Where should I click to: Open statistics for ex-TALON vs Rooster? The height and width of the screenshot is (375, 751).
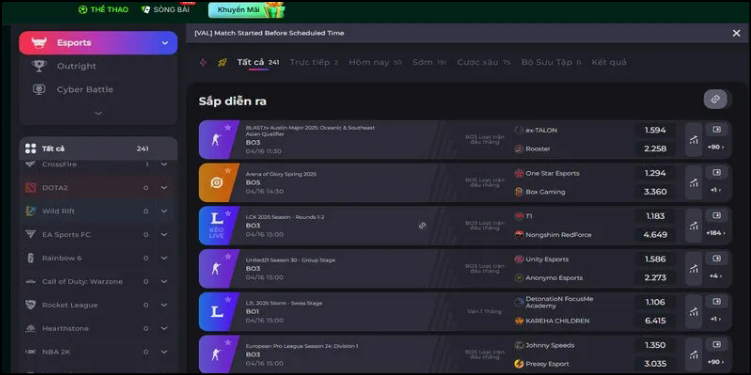694,139
